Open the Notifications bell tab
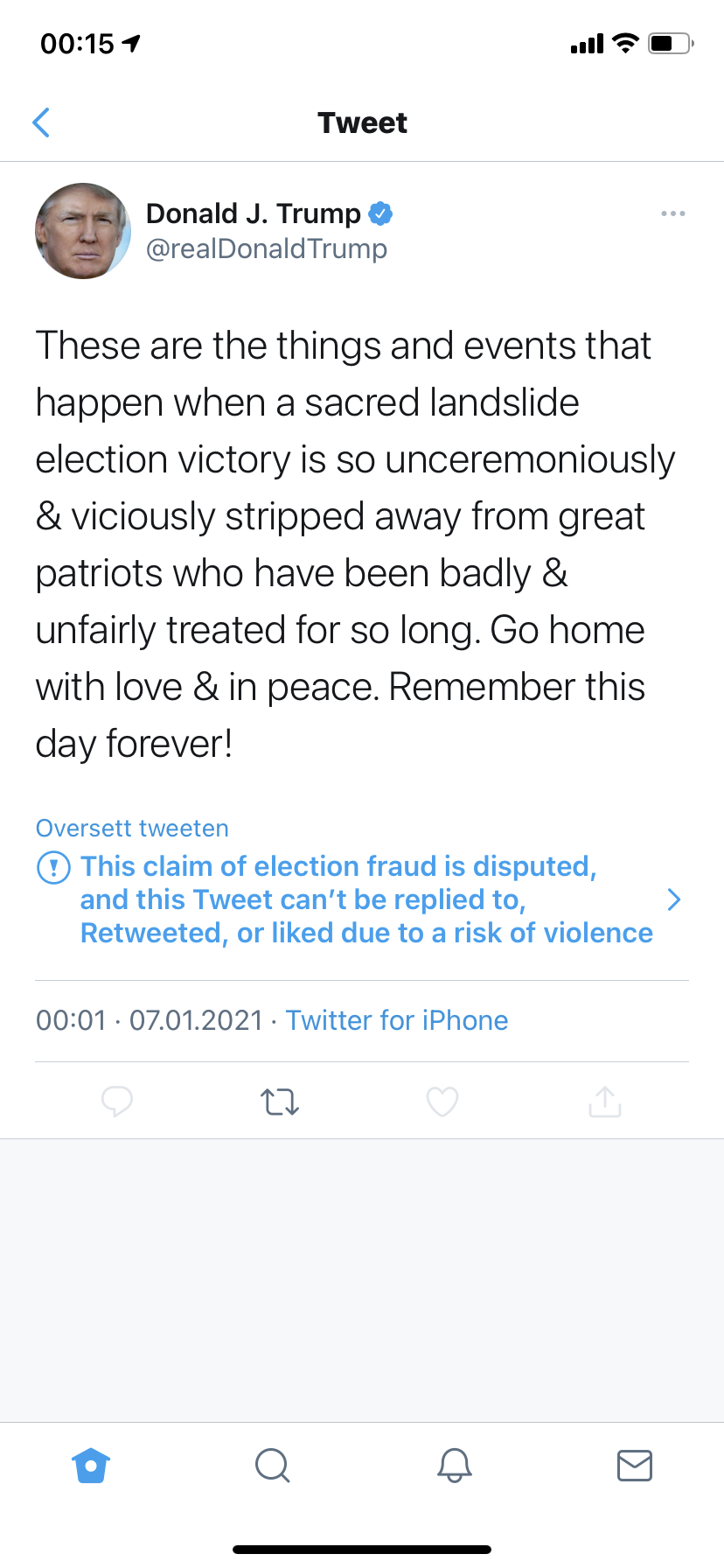The height and width of the screenshot is (1568, 724). 454,1465
